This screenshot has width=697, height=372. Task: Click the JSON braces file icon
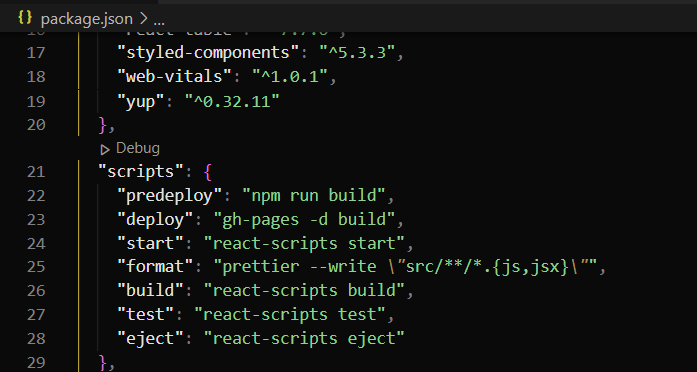click(x=25, y=18)
